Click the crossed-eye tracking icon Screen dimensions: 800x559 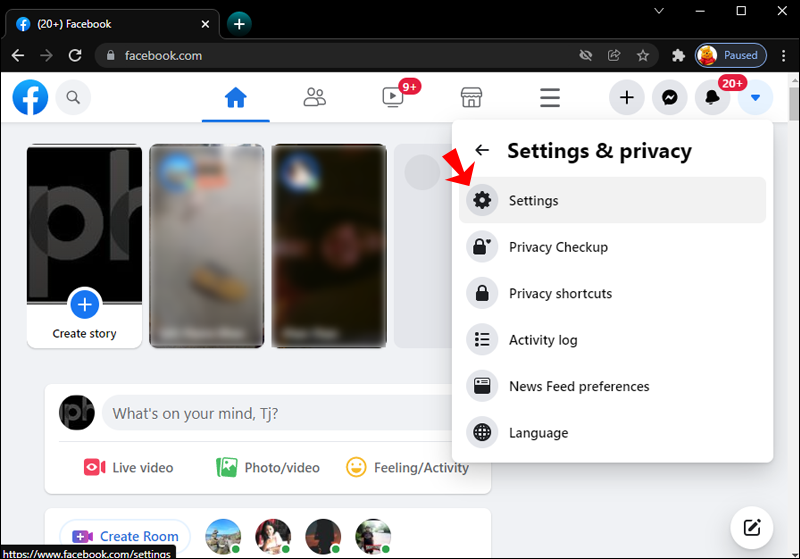[x=586, y=55]
